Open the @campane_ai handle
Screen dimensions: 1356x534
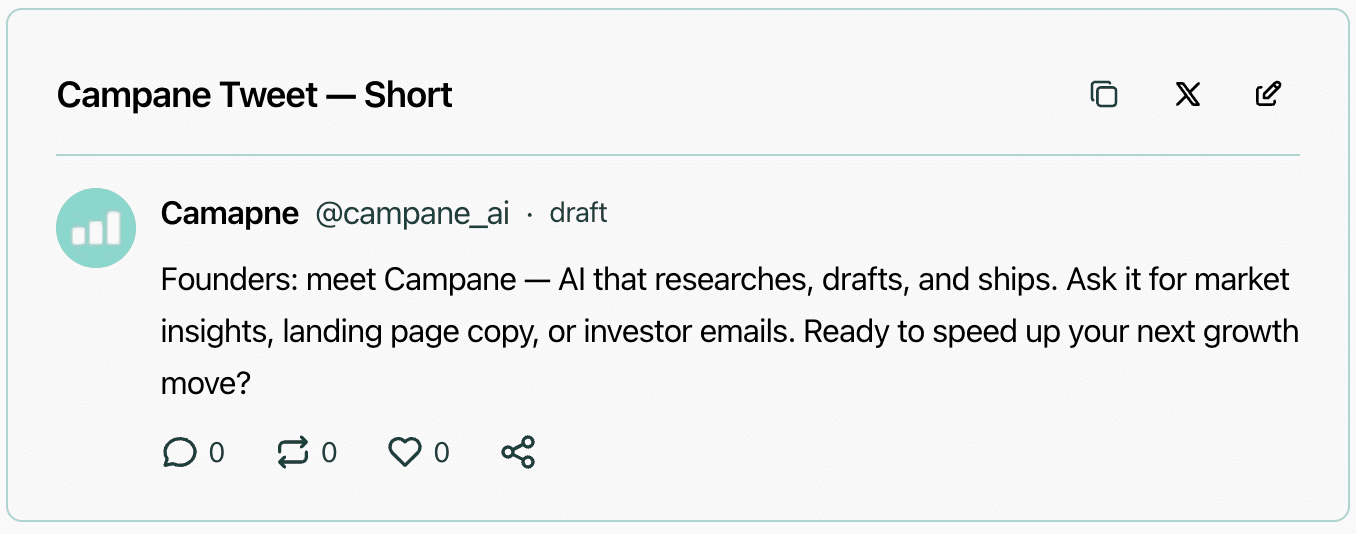pos(412,214)
